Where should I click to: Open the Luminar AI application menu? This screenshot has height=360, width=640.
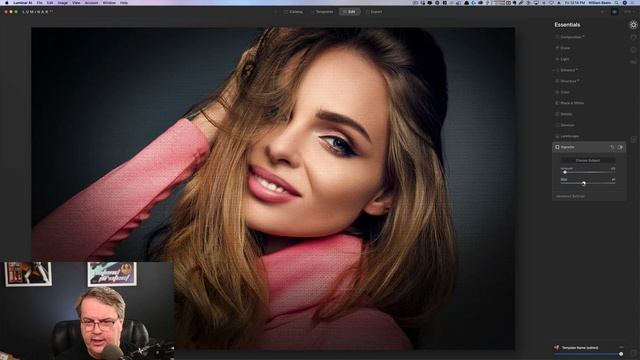point(23,2)
